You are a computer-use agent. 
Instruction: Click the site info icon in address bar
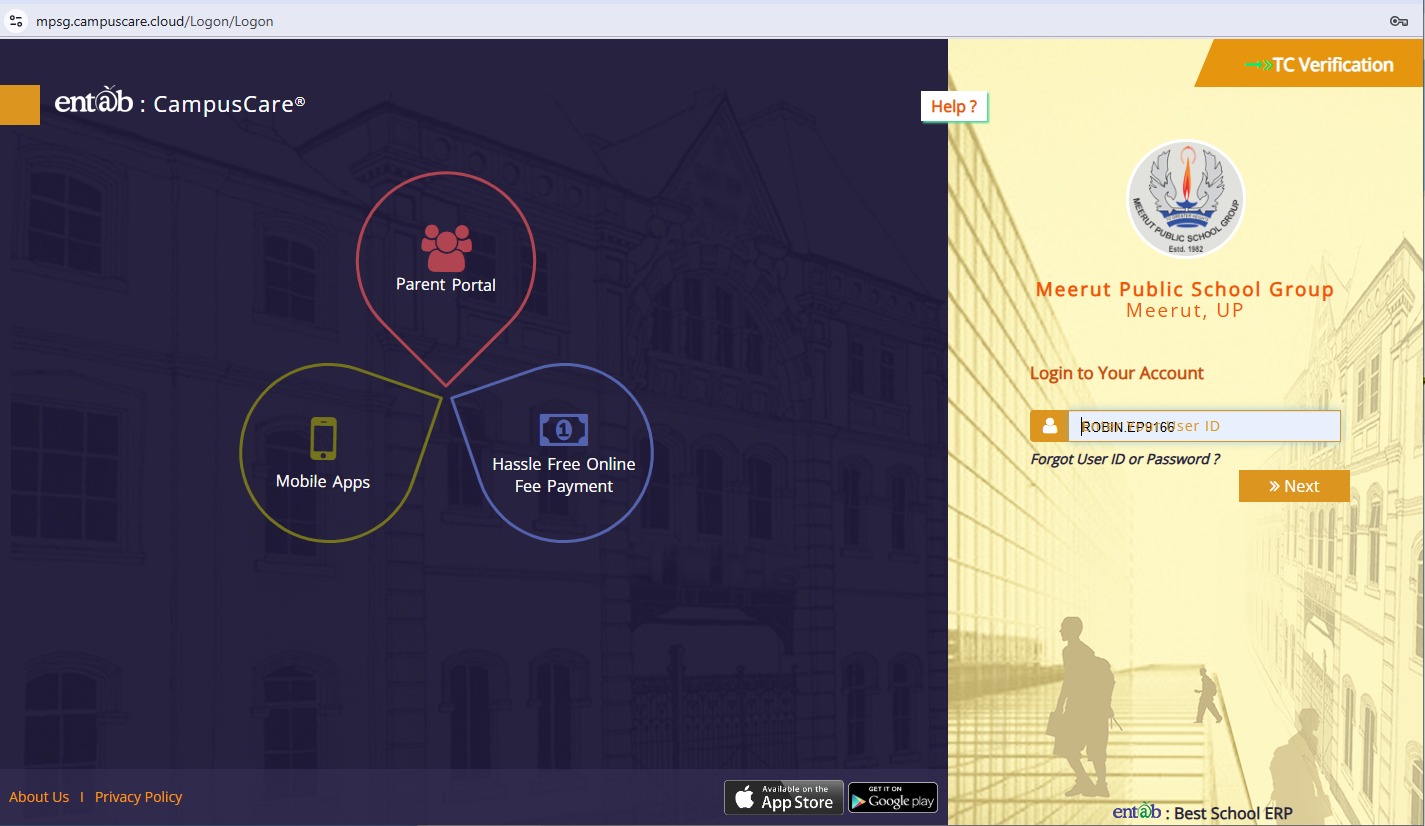pos(16,21)
